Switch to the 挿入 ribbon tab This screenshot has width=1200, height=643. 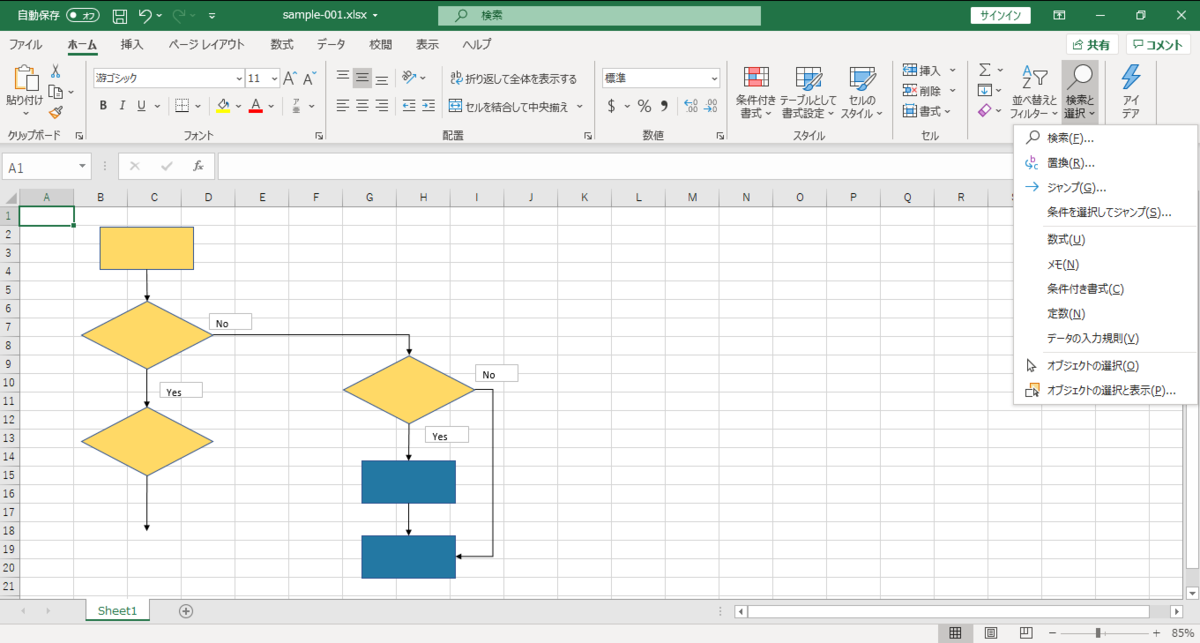pos(131,44)
